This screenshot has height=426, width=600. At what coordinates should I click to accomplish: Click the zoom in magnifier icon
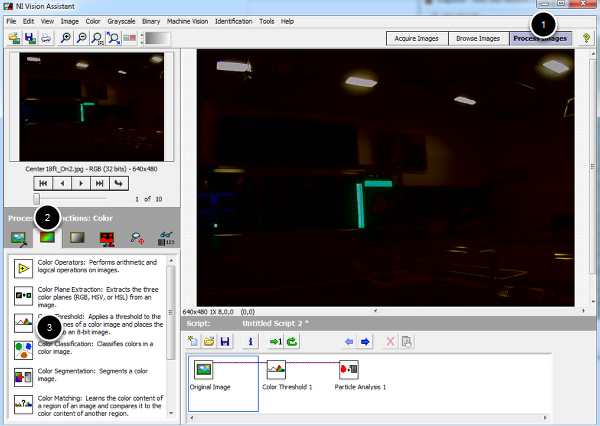pyautogui.click(x=64, y=38)
